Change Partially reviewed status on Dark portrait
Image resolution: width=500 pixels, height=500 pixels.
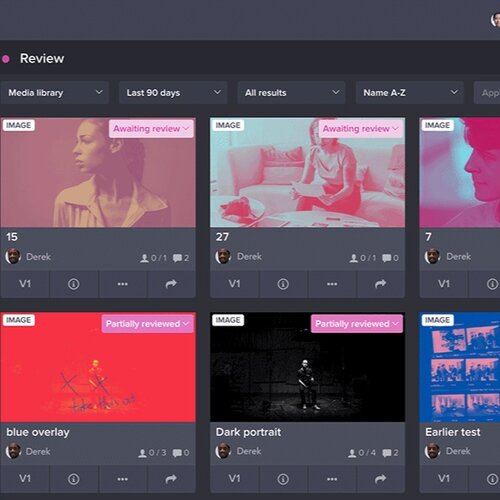[x=357, y=324]
